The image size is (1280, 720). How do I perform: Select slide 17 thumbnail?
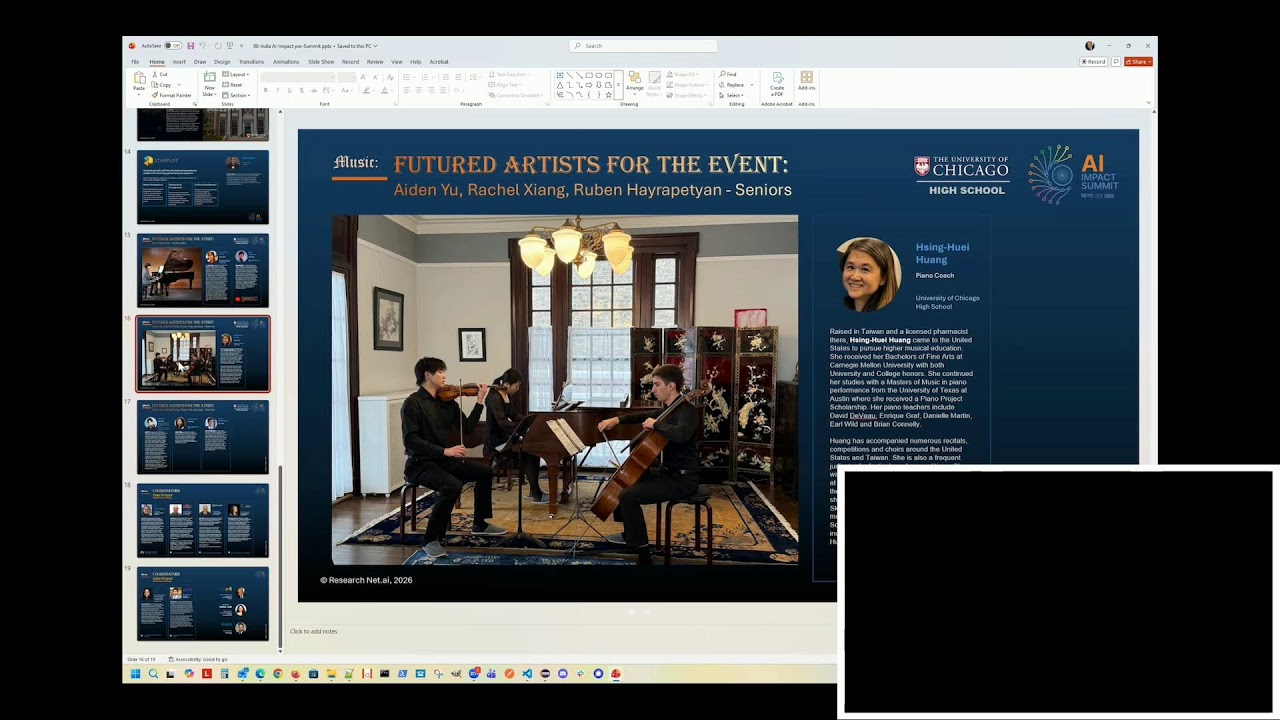(x=203, y=437)
